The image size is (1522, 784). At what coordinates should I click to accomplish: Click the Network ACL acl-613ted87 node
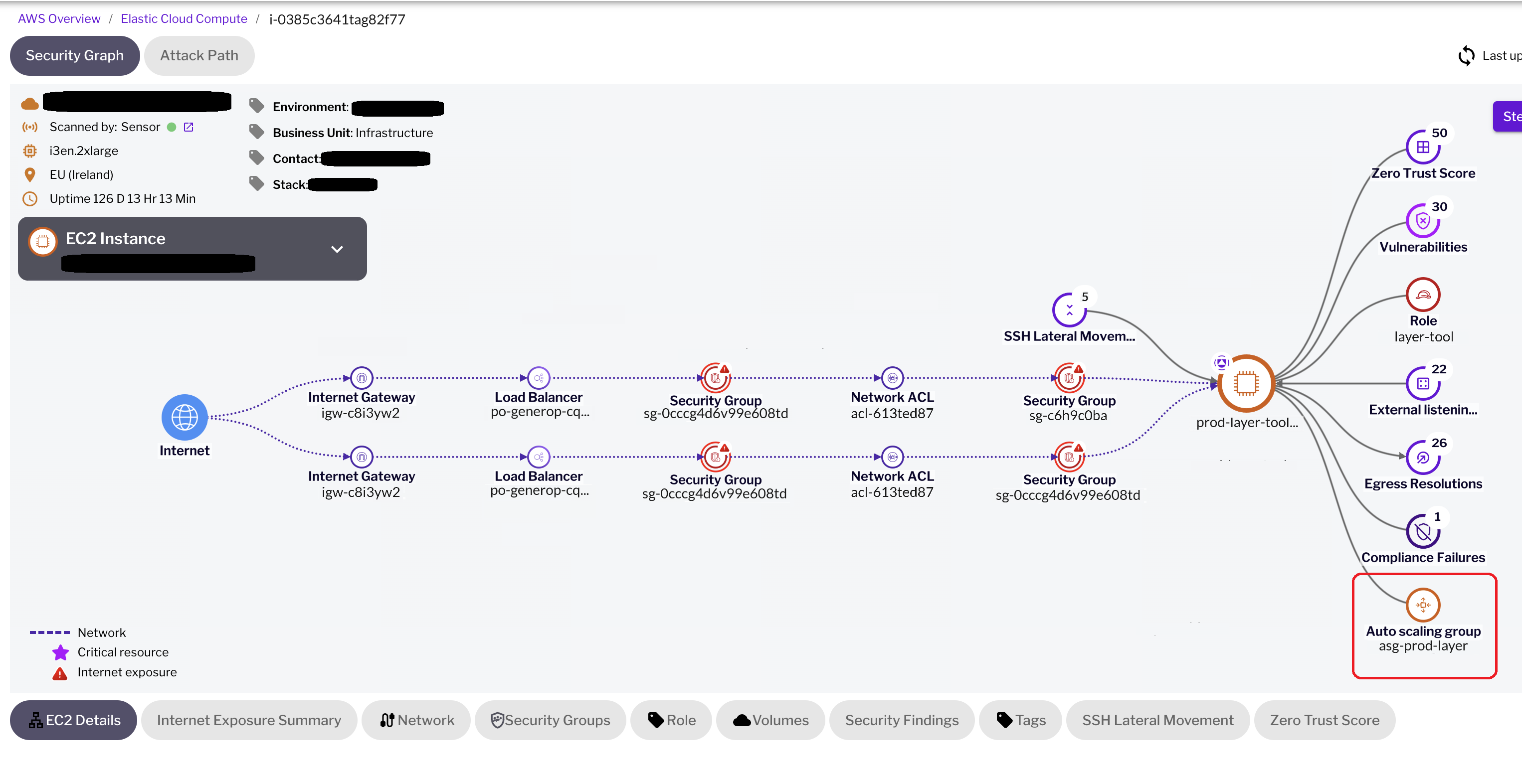(892, 378)
